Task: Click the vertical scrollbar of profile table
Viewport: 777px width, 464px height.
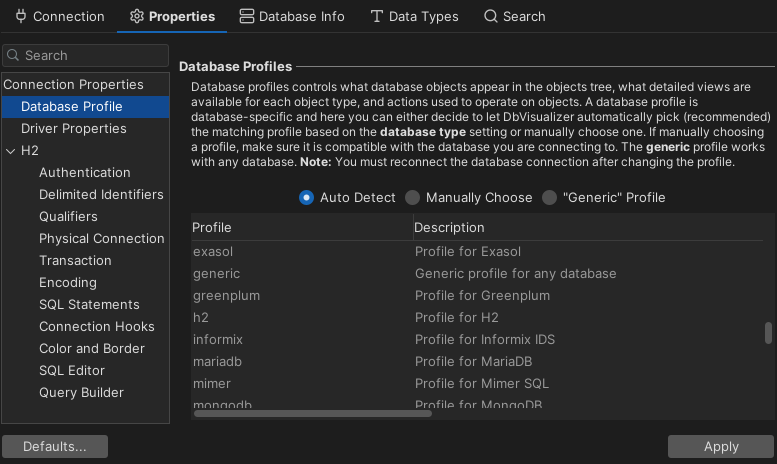Action: [769, 333]
